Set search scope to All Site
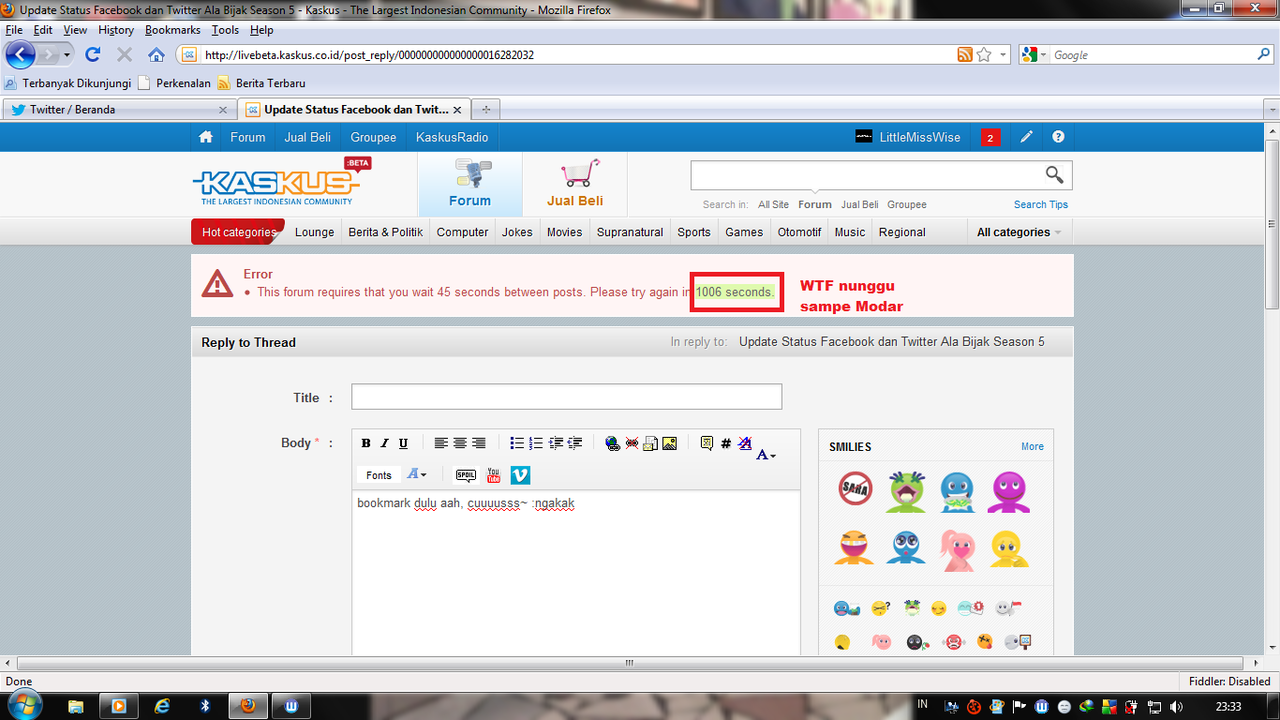The width and height of the screenshot is (1280, 720). (773, 204)
